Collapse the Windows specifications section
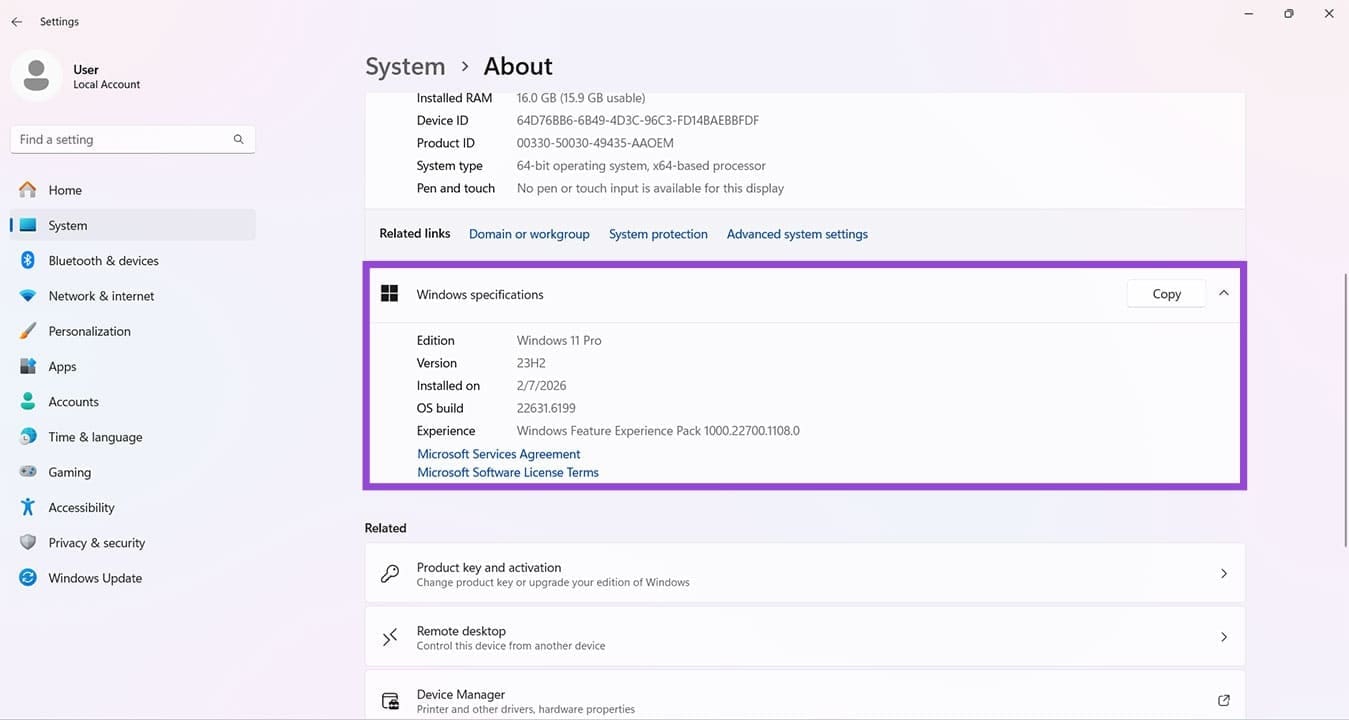1349x720 pixels. 1223,293
